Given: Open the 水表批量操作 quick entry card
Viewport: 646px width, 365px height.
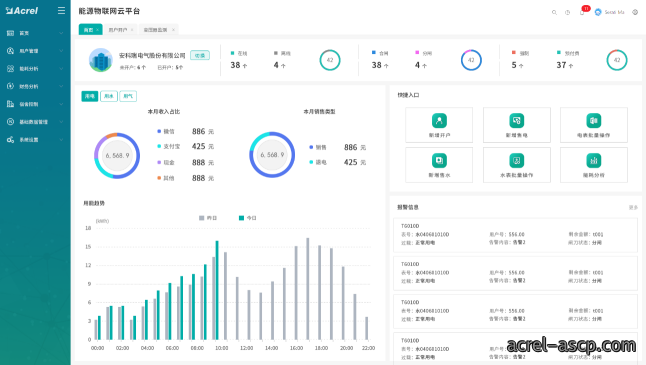Looking at the screenshot, I should click(517, 165).
